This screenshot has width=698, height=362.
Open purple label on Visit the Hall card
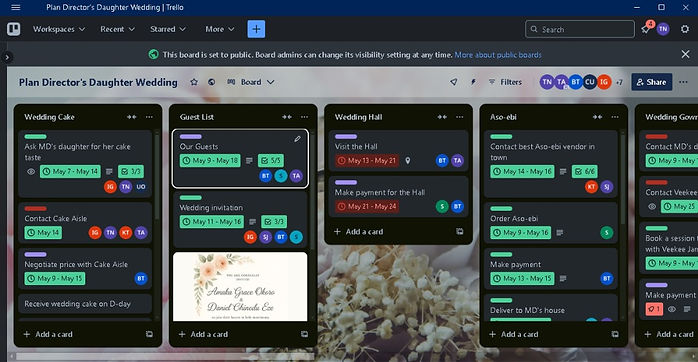[346, 137]
